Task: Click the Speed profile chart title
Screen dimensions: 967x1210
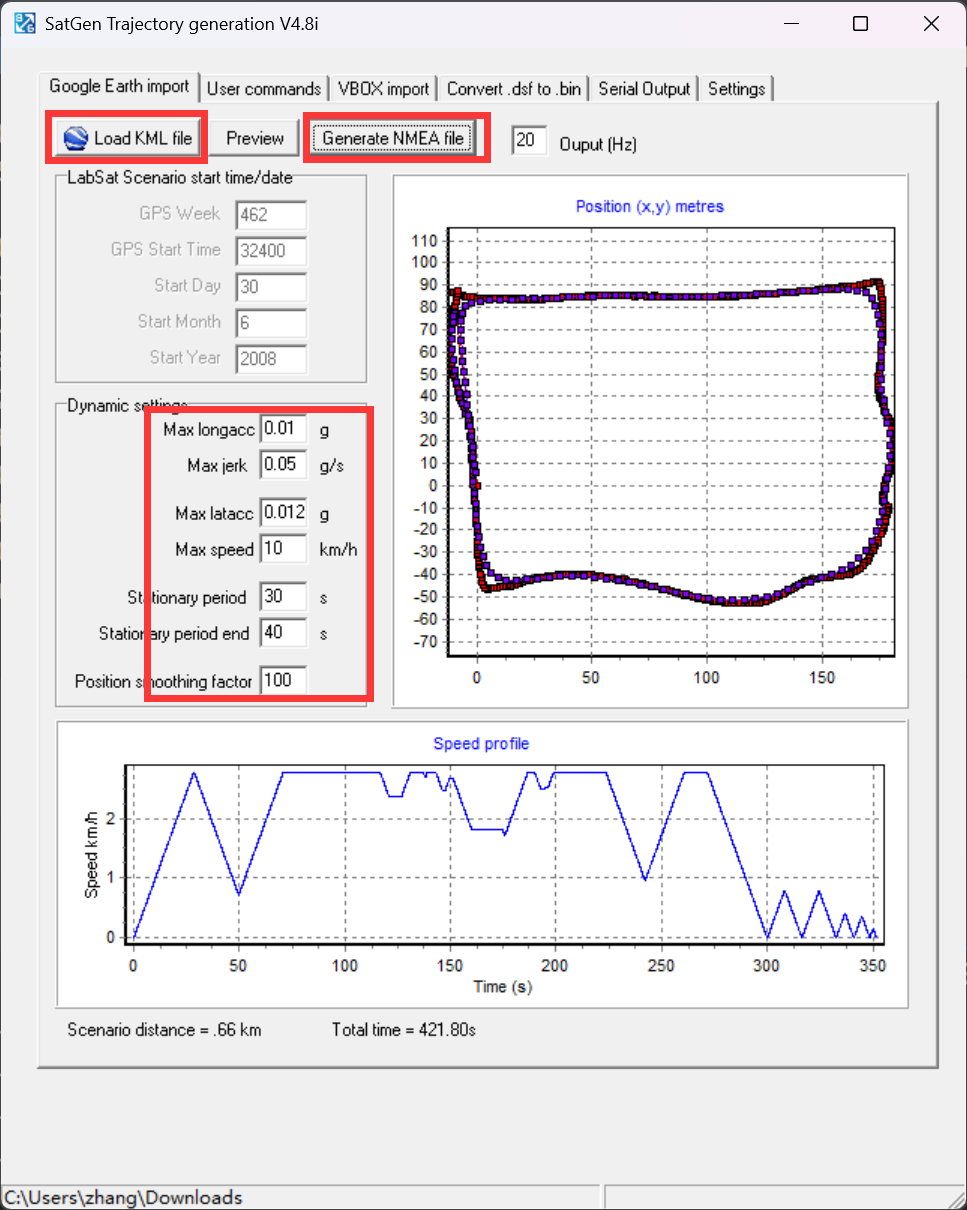Action: (x=481, y=744)
